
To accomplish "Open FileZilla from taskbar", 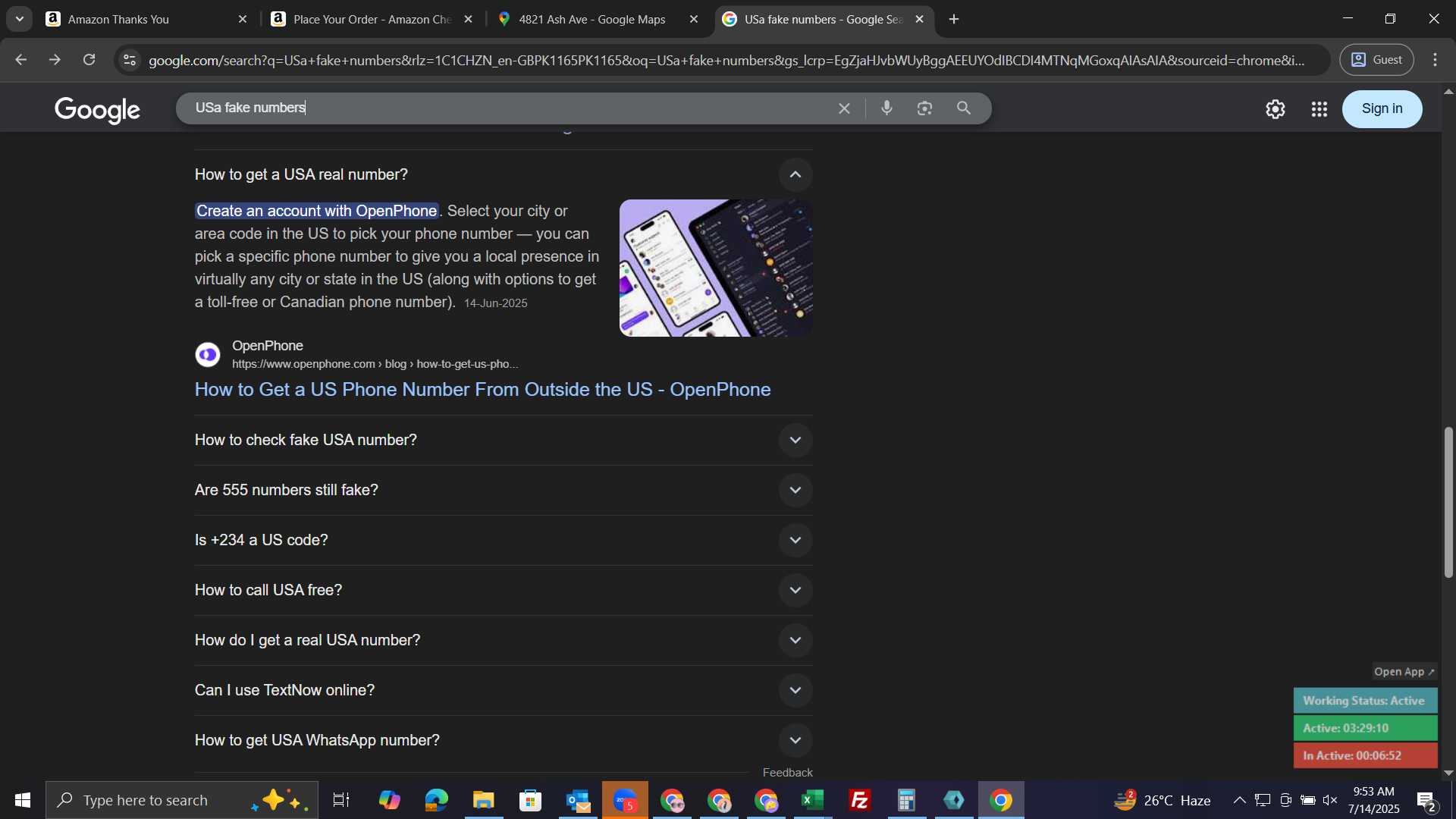I will tap(860, 800).
